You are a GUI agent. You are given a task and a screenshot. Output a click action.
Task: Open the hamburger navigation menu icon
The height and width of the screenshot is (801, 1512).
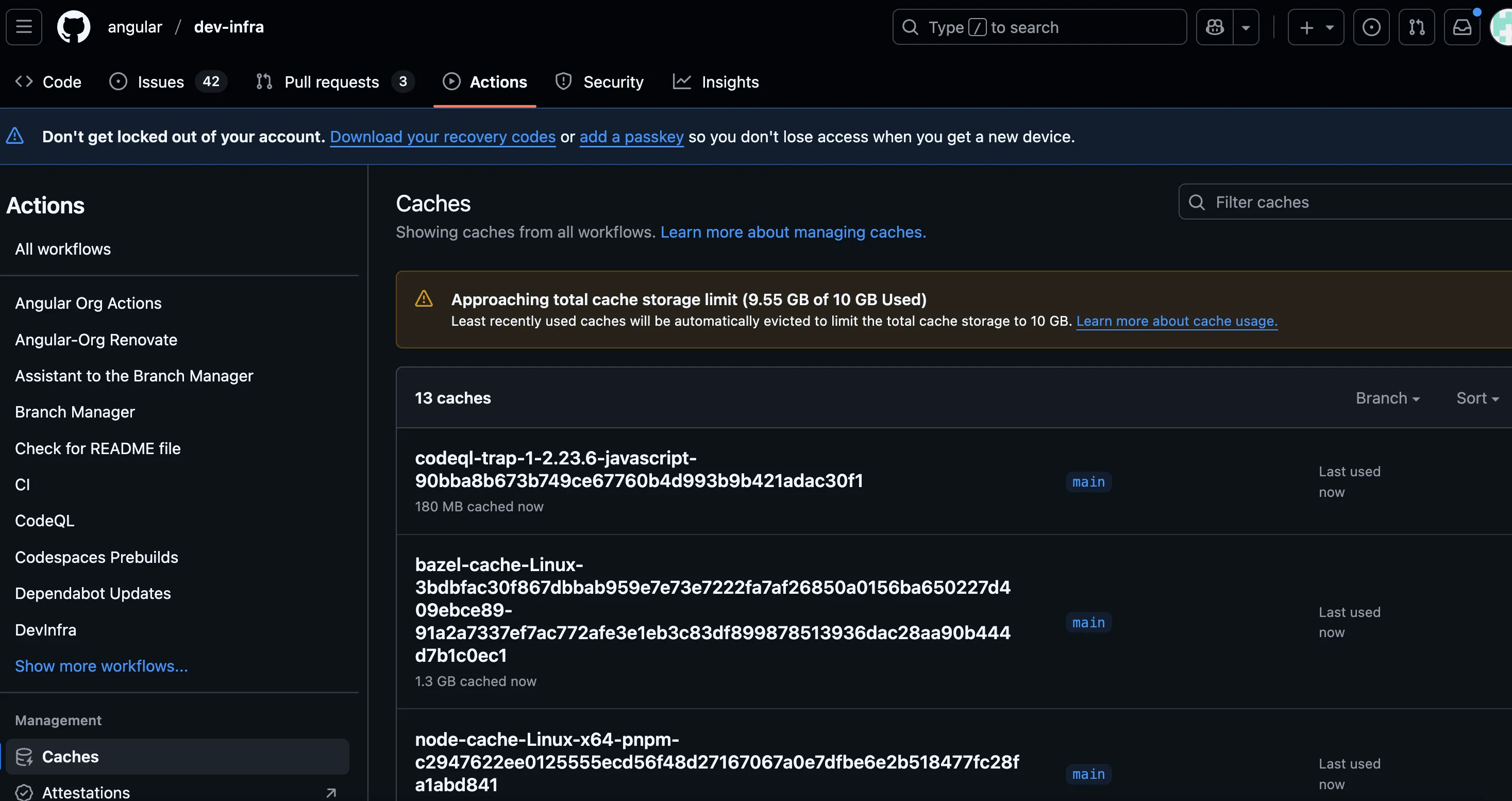(24, 27)
